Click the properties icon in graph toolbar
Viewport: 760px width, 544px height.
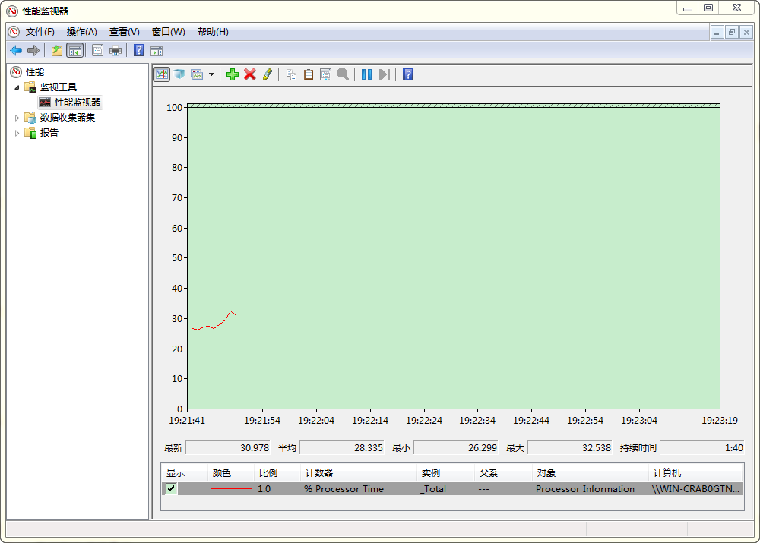325,74
